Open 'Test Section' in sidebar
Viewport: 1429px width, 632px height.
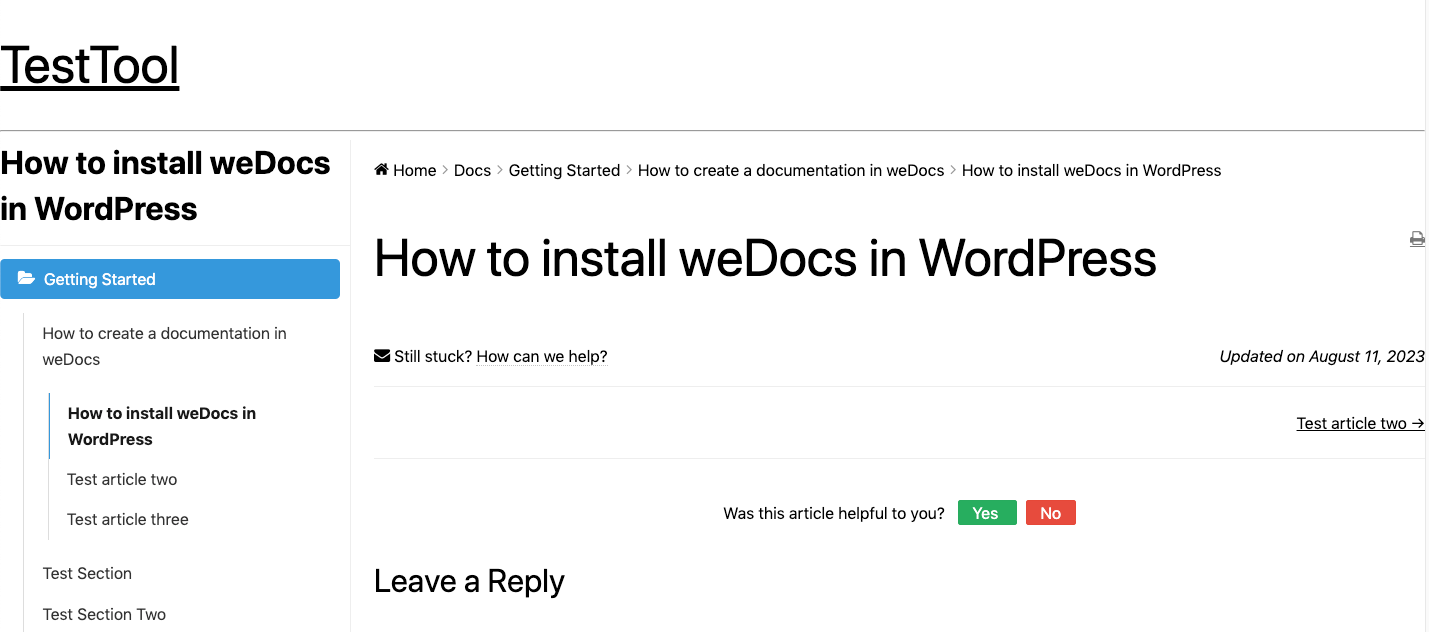click(87, 573)
